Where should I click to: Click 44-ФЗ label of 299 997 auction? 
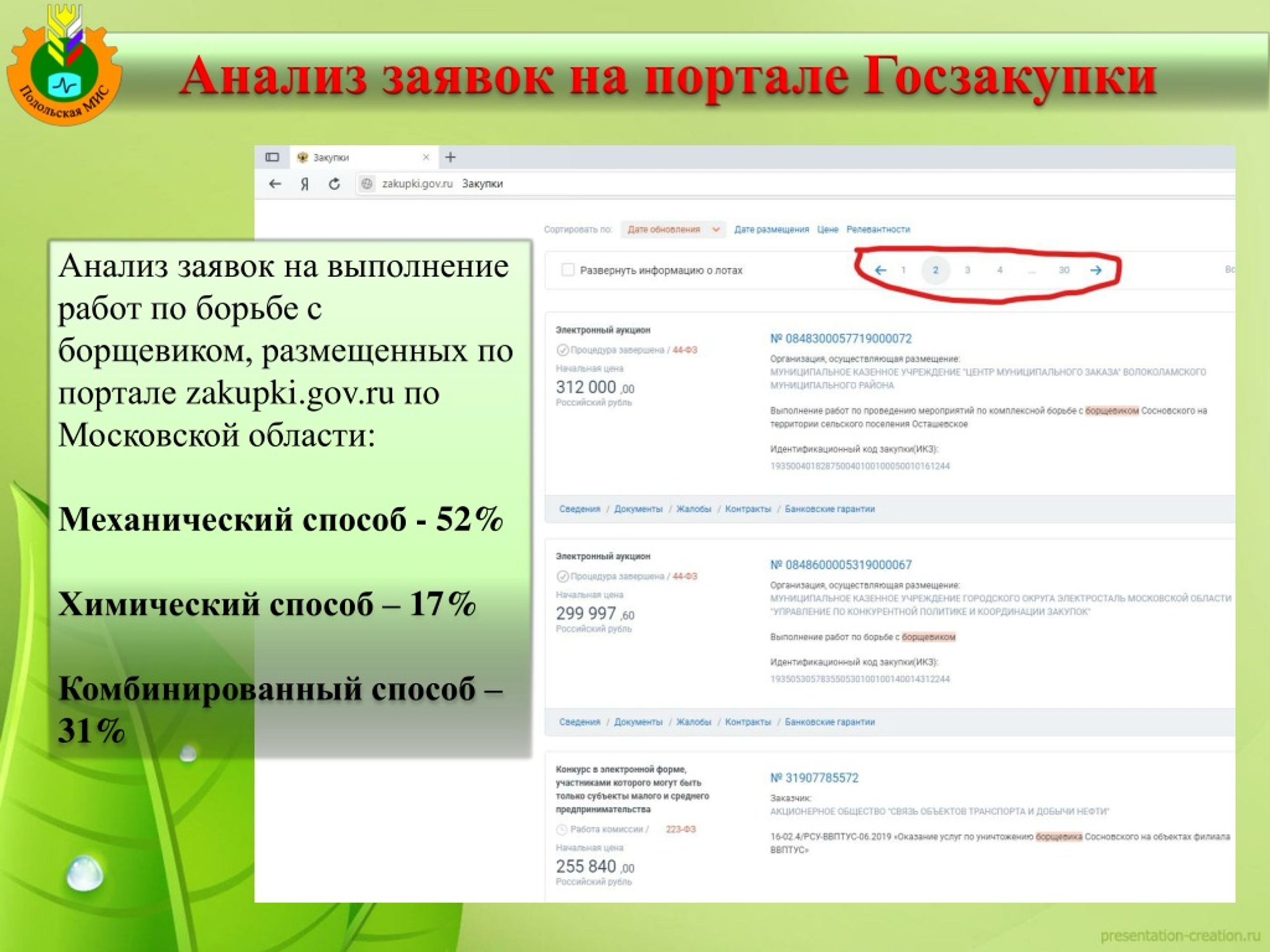[x=685, y=576]
